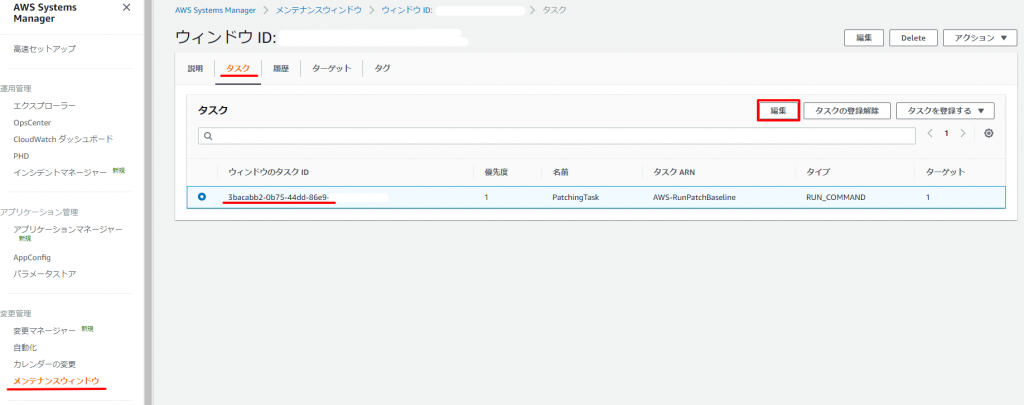Click the タスクの登録解除 button
The image size is (1024, 405).
pos(846,111)
